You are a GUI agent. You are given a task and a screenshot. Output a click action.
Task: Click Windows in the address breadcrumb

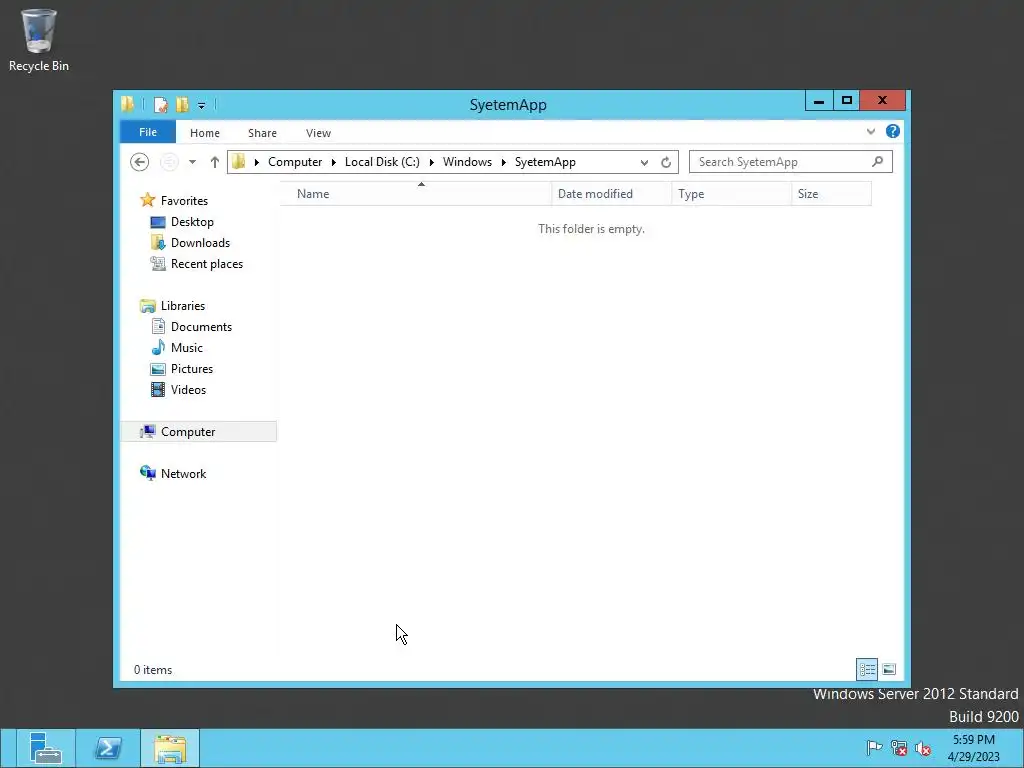(467, 162)
